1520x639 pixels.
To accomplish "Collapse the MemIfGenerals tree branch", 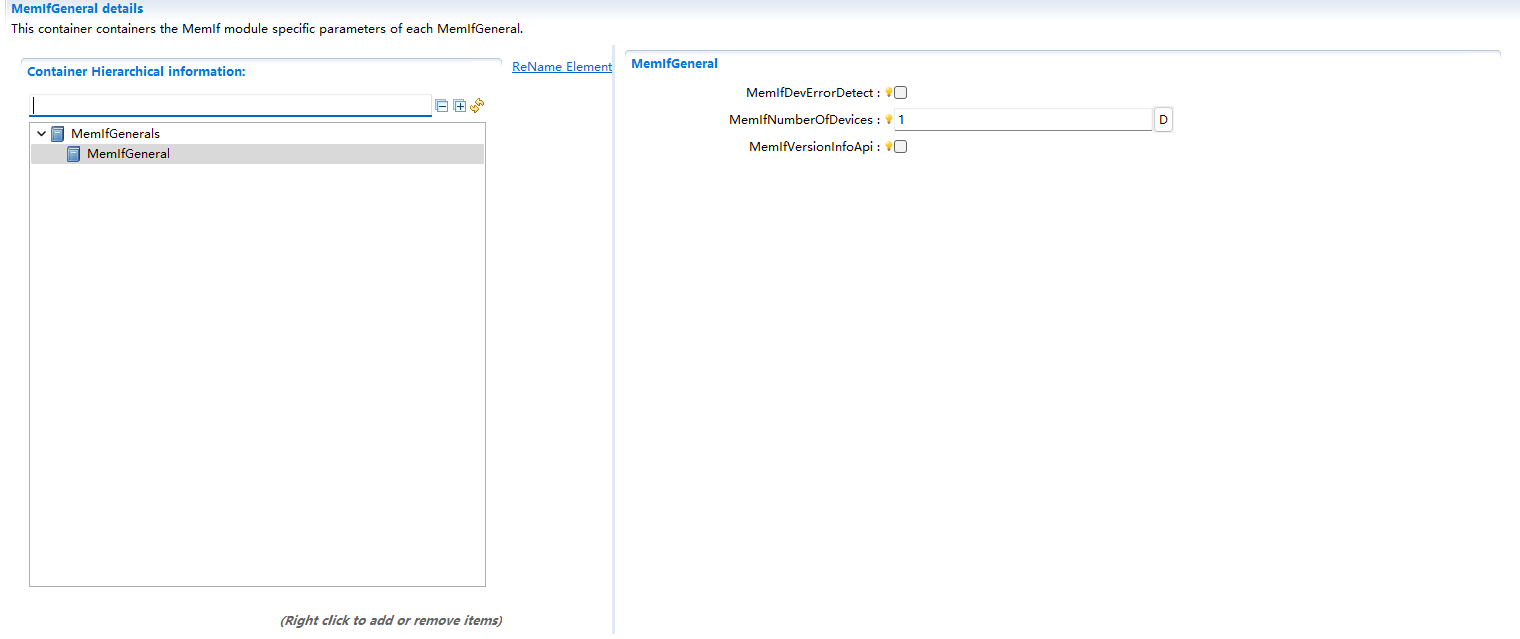I will pos(41,133).
